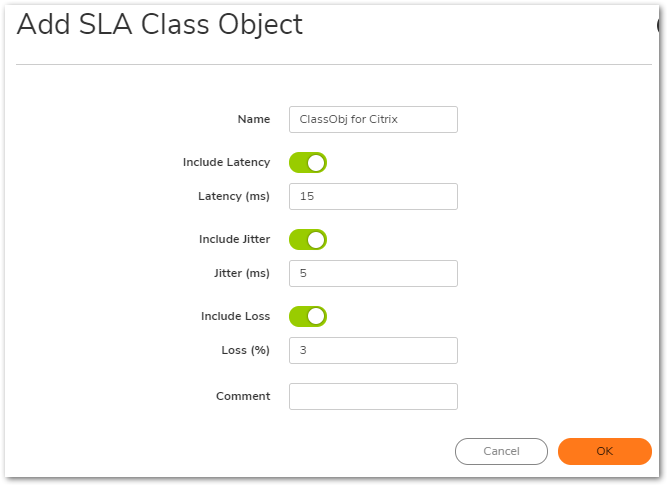Click the Include Latency label text
The height and width of the screenshot is (486, 668).
click(226, 163)
